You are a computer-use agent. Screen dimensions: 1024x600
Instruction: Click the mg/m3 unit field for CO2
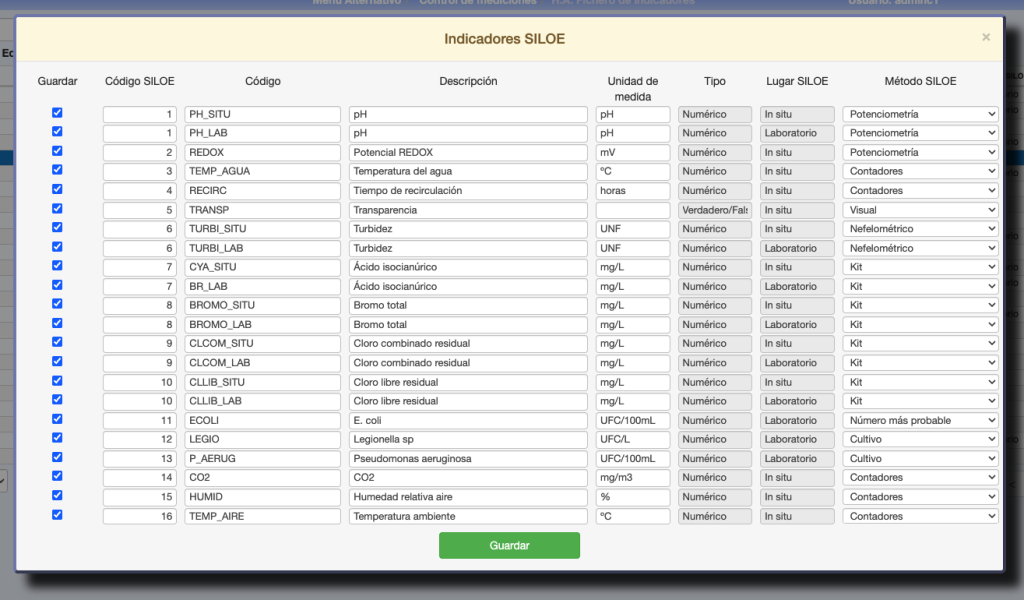tap(632, 477)
